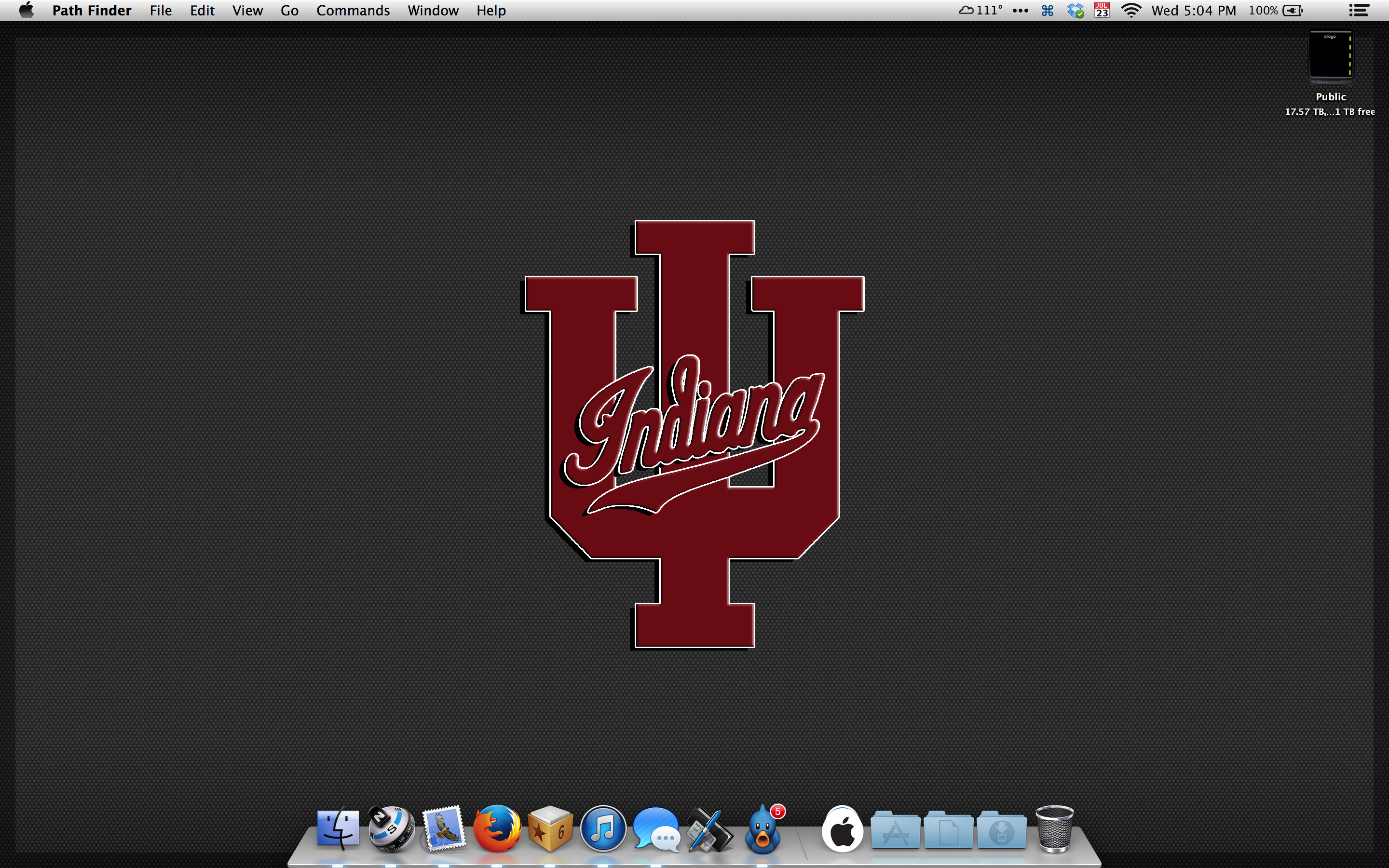
Task: Open the File menu
Action: point(161,10)
